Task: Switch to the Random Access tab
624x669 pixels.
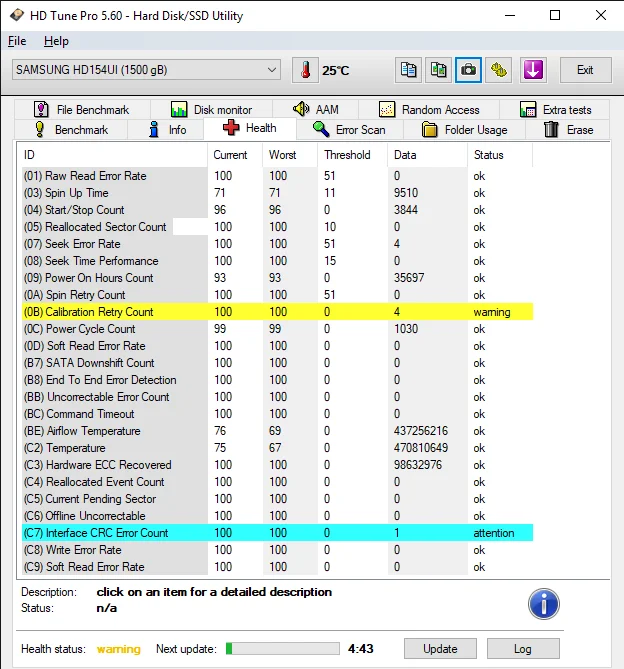Action: tap(429, 110)
